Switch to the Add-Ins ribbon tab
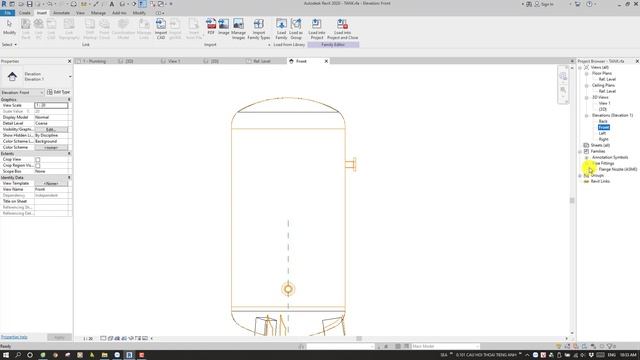640x360 pixels. tap(119, 13)
